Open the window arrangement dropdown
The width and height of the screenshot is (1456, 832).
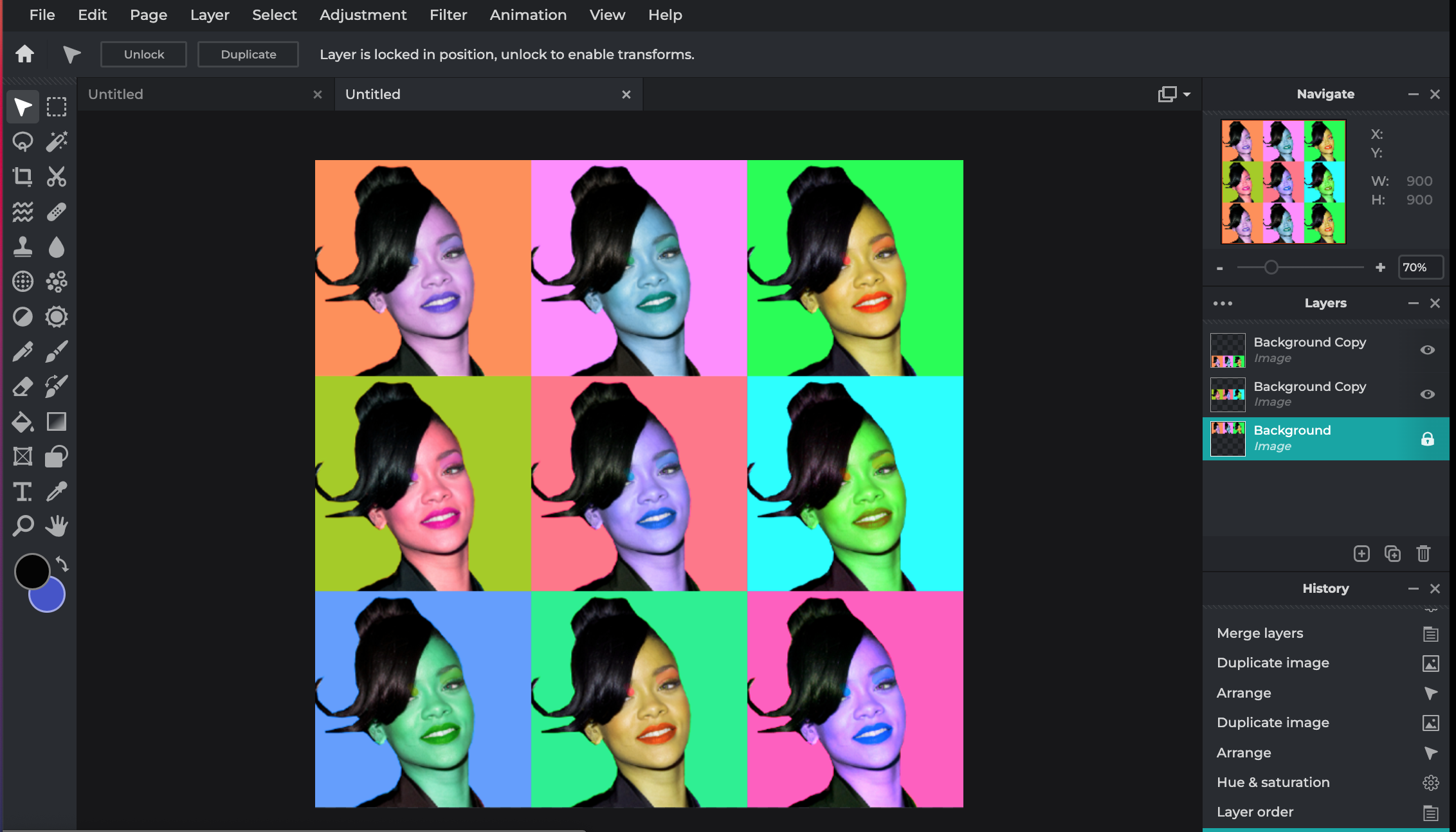click(1174, 95)
